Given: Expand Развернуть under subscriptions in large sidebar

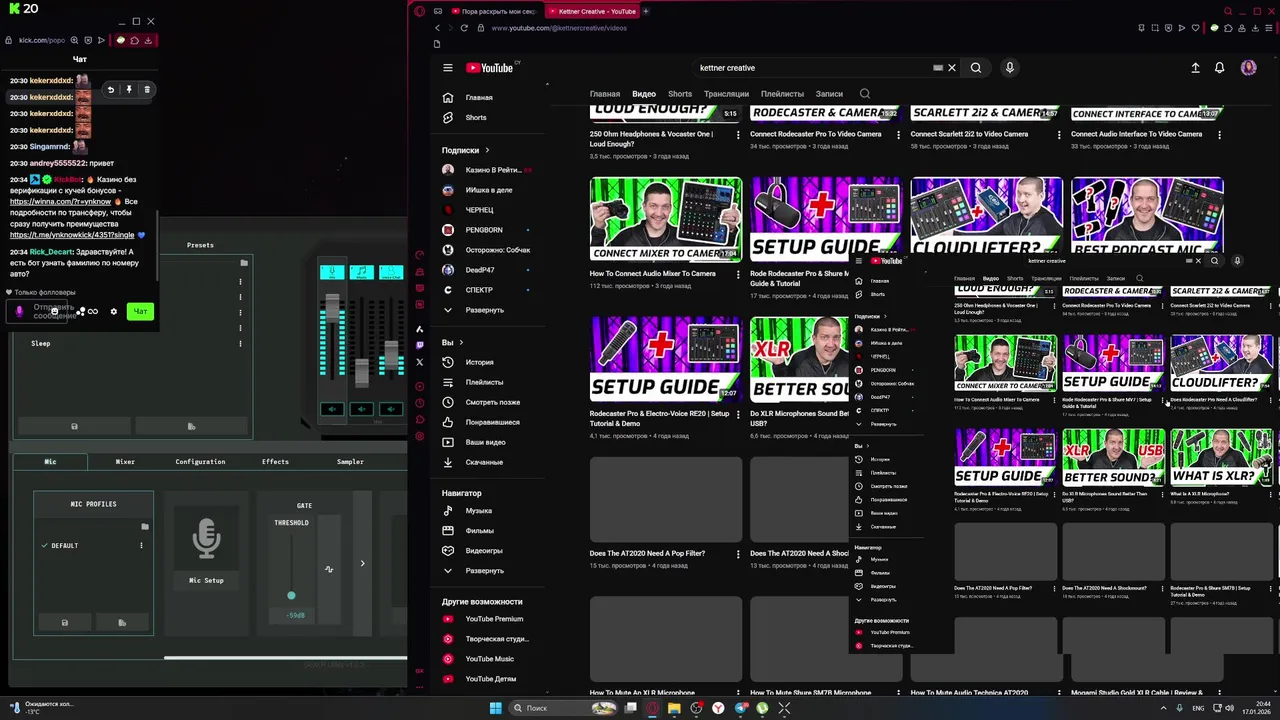Looking at the screenshot, I should point(485,310).
